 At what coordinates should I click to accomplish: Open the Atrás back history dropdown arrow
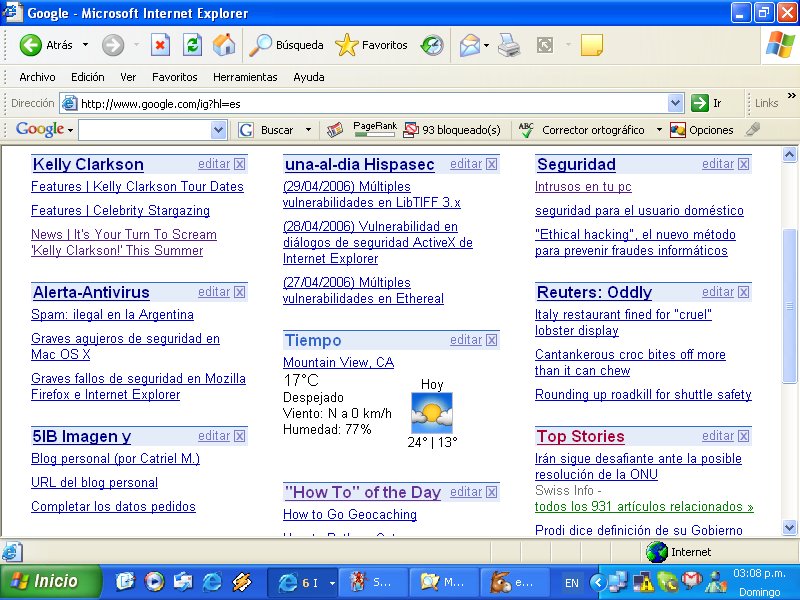pos(85,45)
